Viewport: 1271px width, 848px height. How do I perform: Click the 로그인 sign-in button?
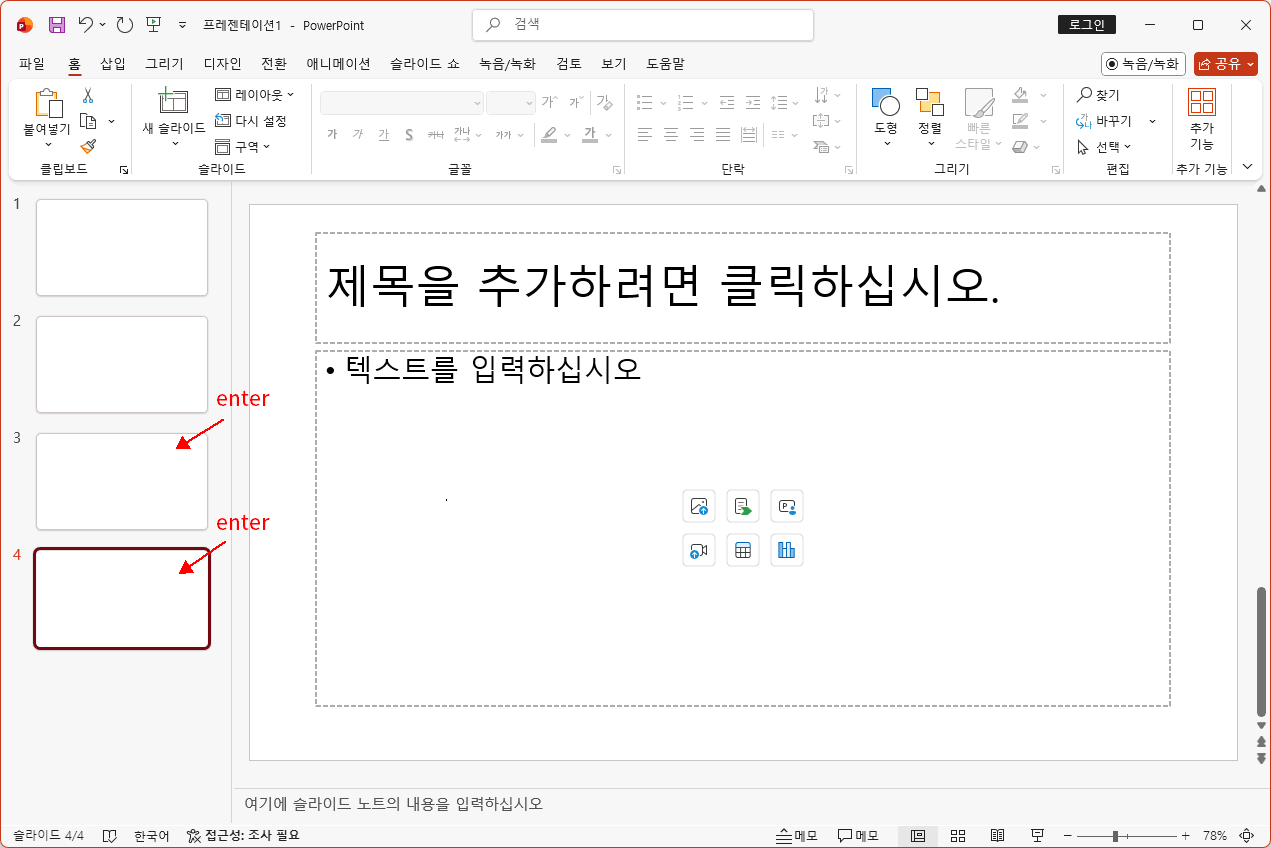click(1086, 24)
